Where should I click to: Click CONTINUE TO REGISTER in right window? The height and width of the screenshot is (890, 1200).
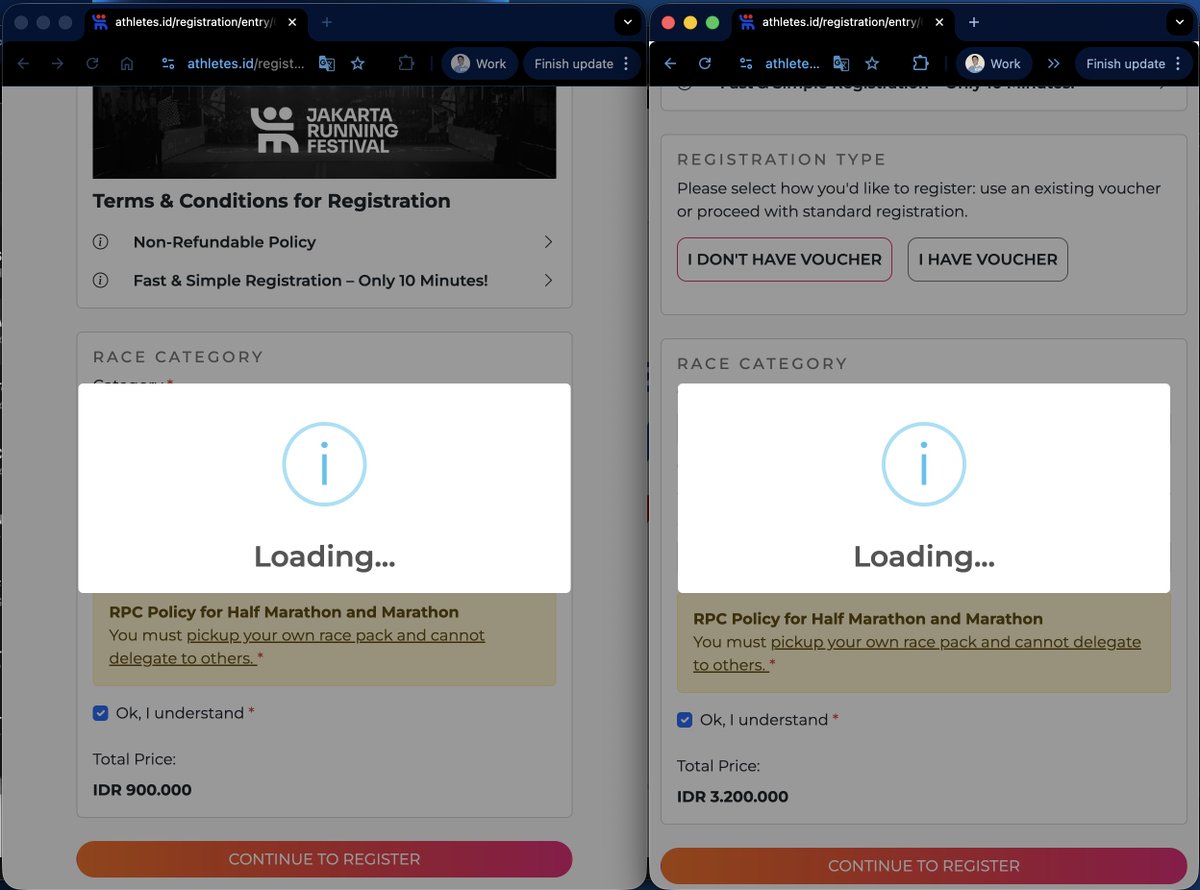924,866
